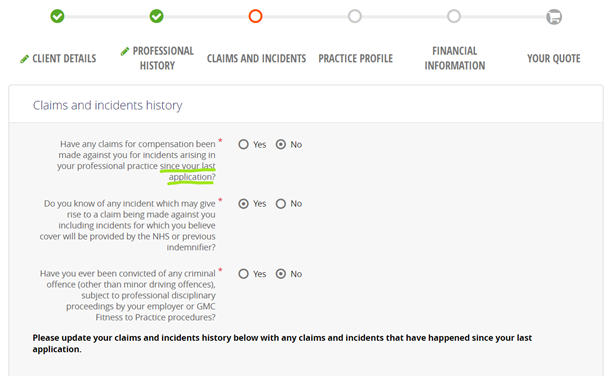612x376 pixels.
Task: Click the orange circle above Claims and Incidents
Action: 256,16
